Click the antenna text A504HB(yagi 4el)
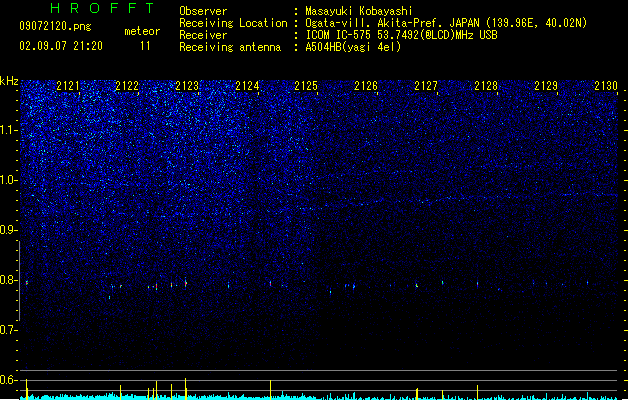 [353, 47]
